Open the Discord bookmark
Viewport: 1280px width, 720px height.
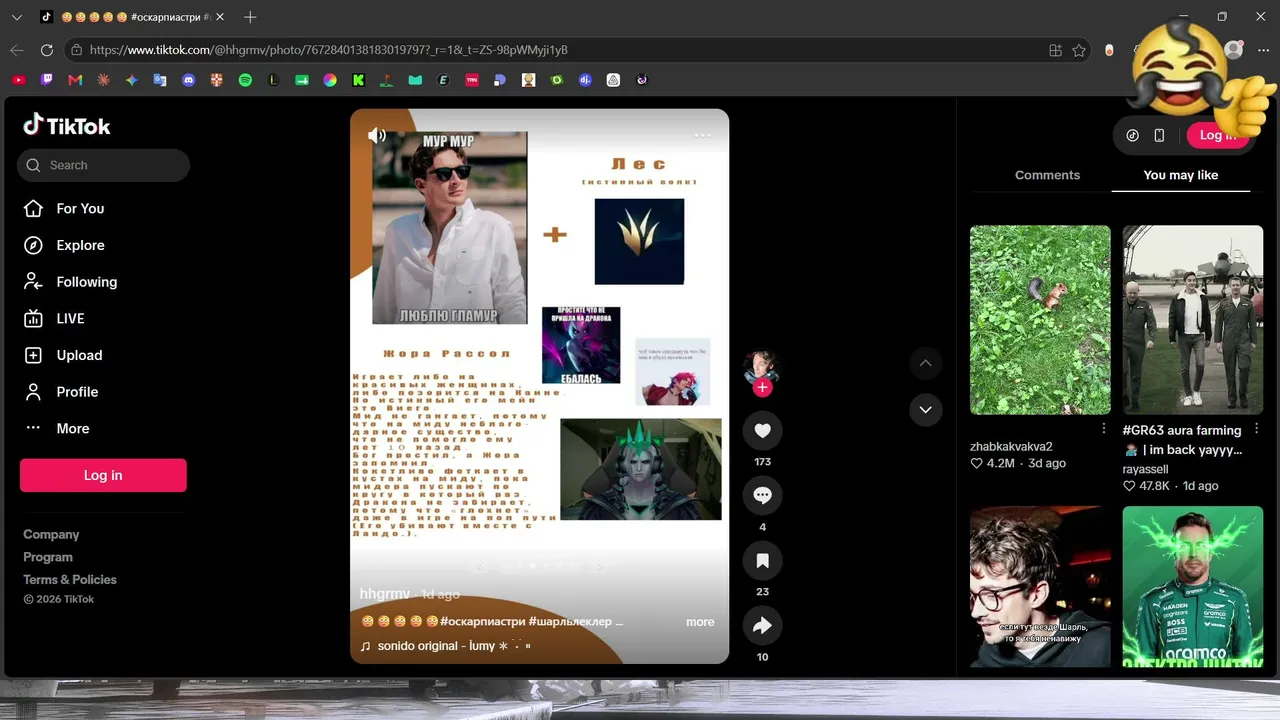(x=188, y=80)
